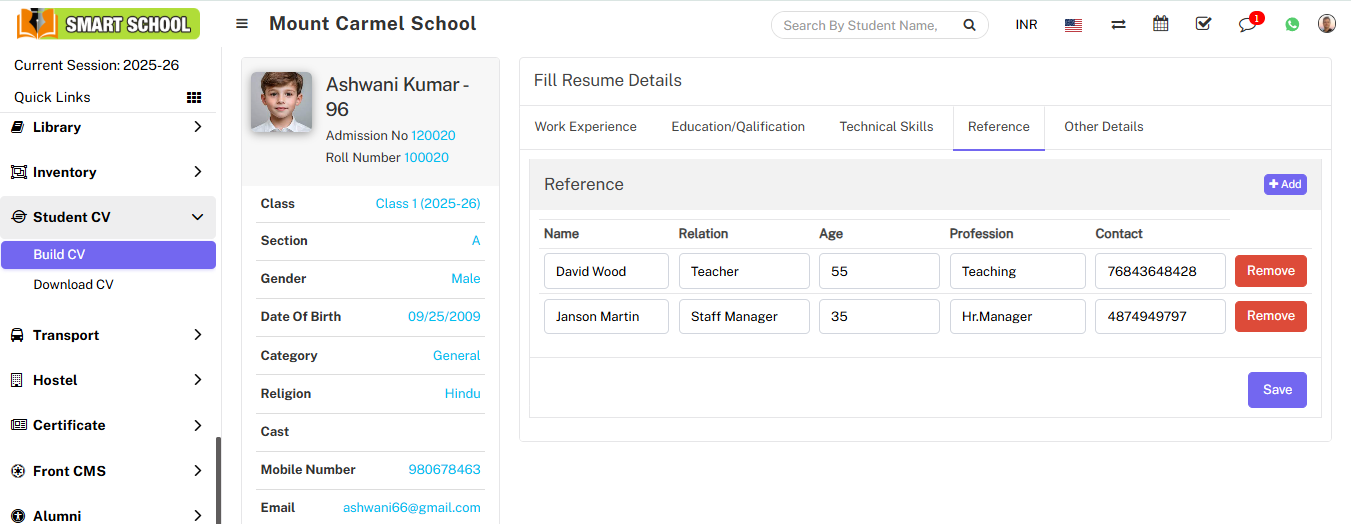Click the WhatsApp icon in header
Image resolution: width=1351 pixels, height=524 pixels.
(1292, 25)
